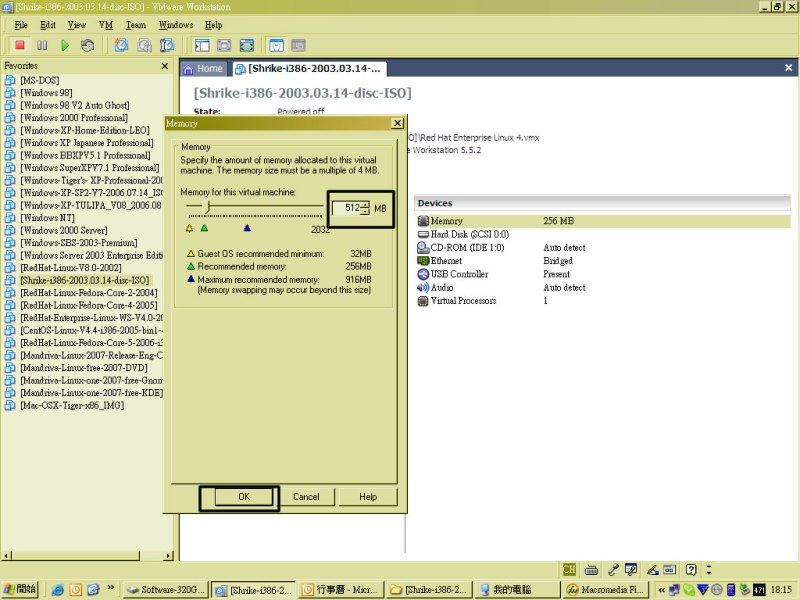Screen dimensions: 800x600
Task: Click Help in the Memory dialog
Action: (368, 497)
